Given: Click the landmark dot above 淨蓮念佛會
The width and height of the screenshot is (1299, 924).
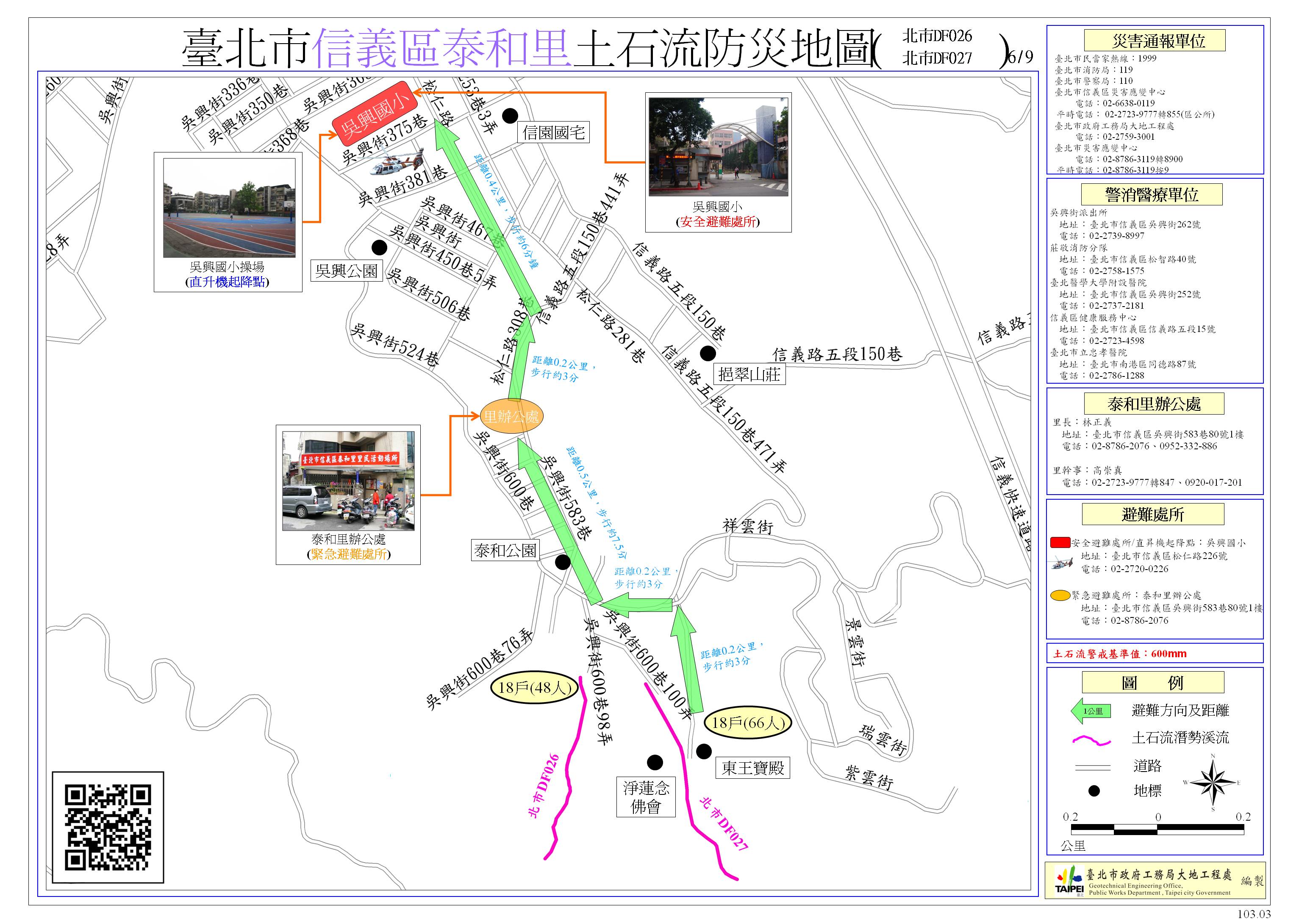Looking at the screenshot, I should pos(655,762).
